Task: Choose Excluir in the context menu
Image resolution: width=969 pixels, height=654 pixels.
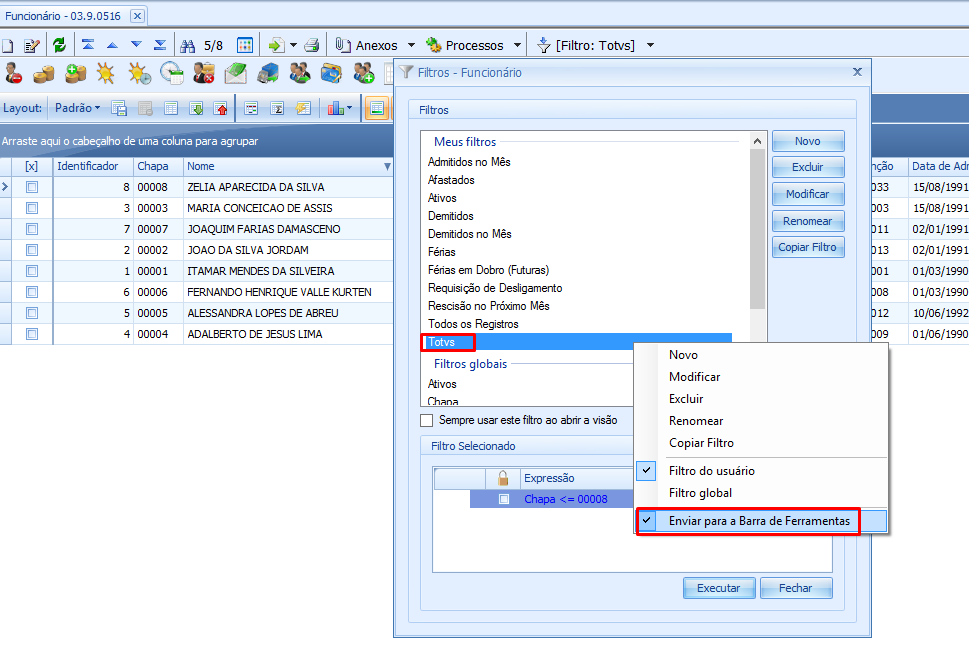Action: 686,399
